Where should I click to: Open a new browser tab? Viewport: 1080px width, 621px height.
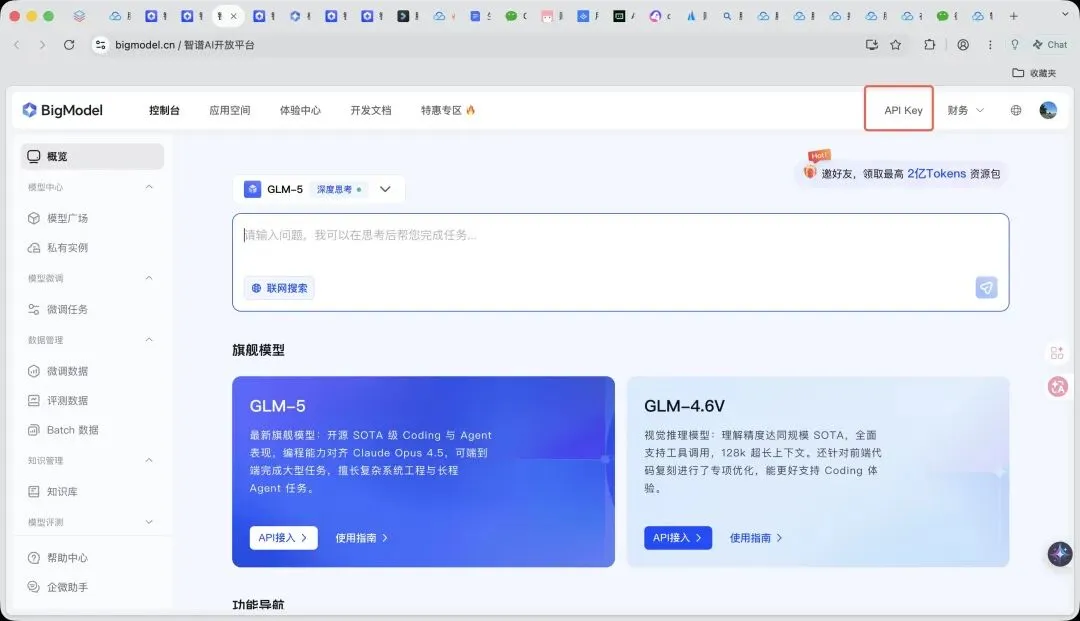pos(1013,16)
